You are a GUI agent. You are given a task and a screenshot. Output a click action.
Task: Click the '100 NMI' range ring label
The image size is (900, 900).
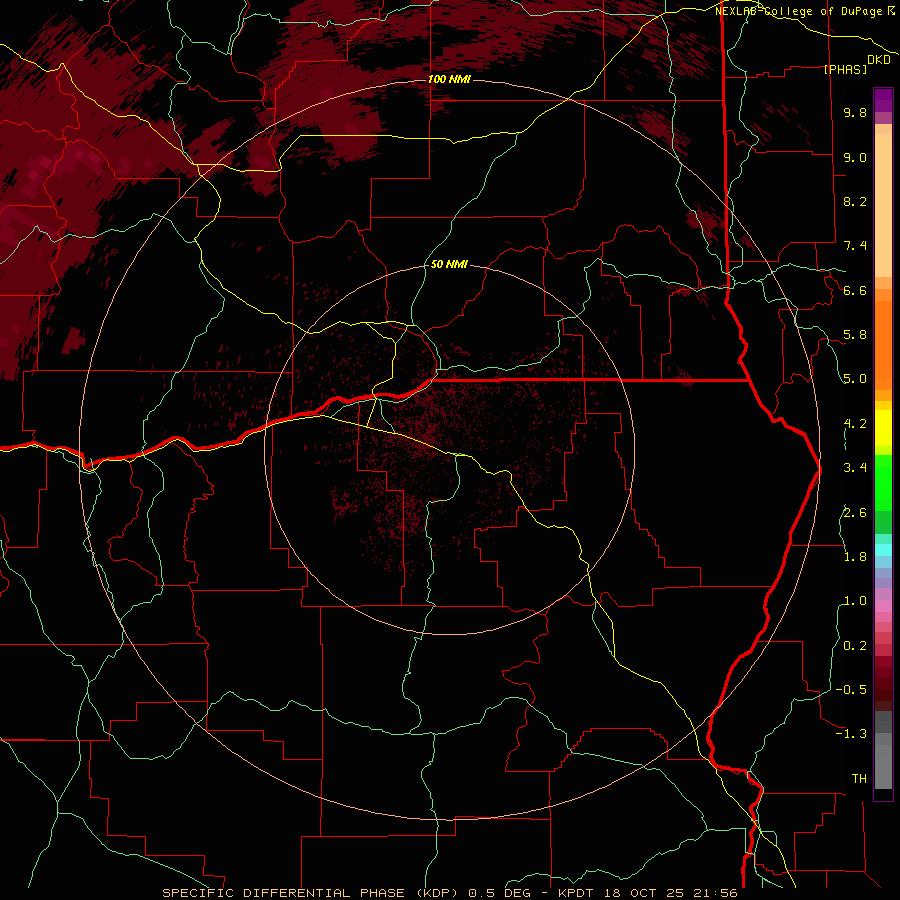449,79
